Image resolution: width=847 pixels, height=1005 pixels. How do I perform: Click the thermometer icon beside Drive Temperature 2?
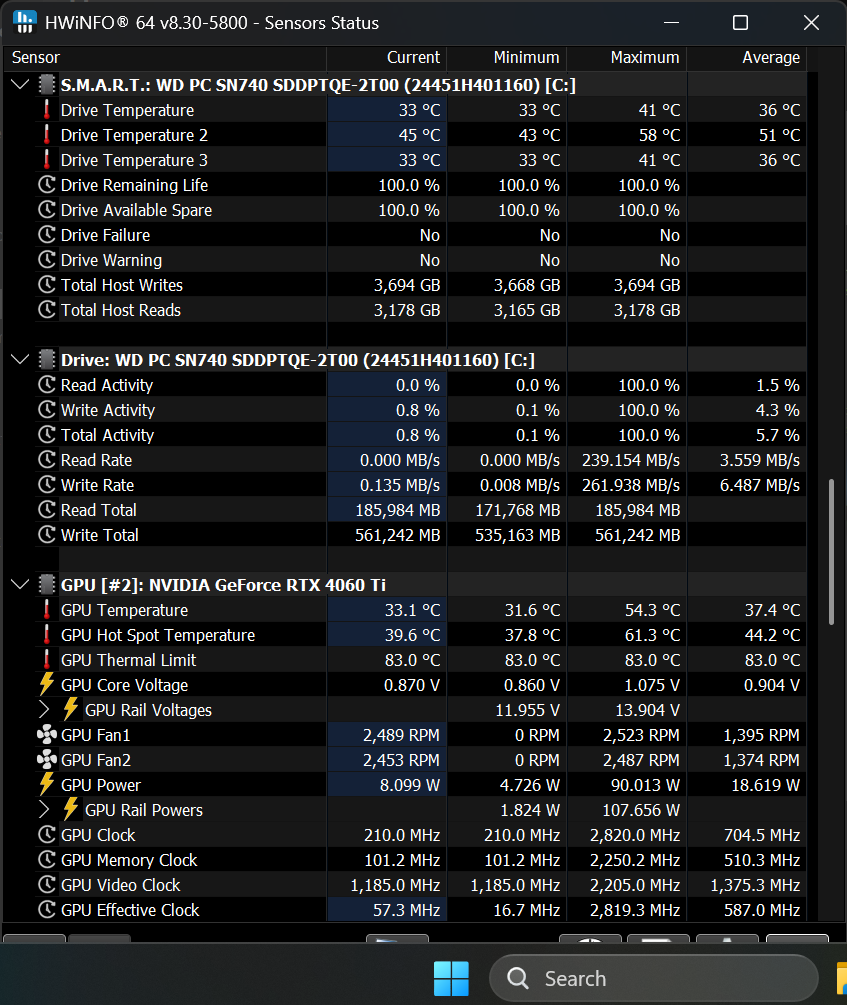coord(46,135)
